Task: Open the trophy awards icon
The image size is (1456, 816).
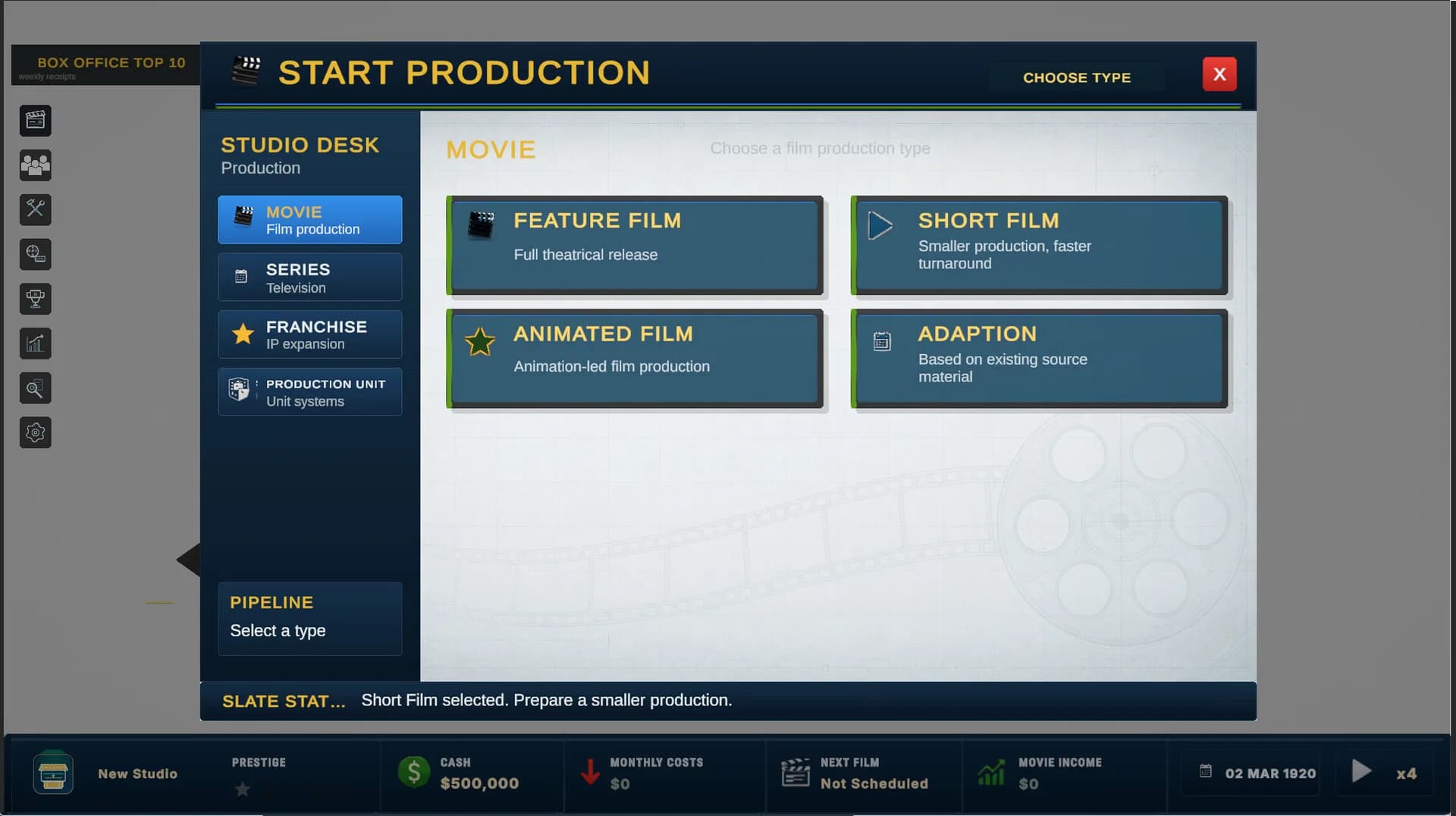Action: point(35,299)
